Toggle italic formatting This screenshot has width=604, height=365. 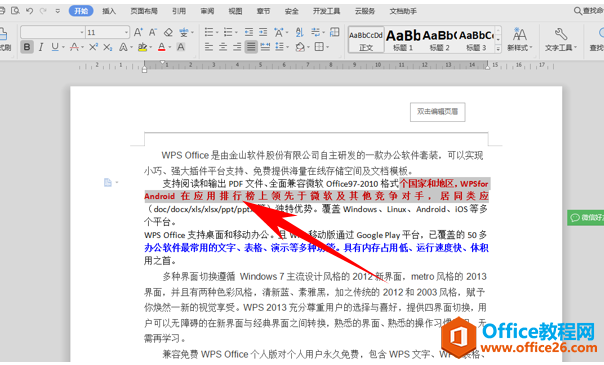pos(41,47)
